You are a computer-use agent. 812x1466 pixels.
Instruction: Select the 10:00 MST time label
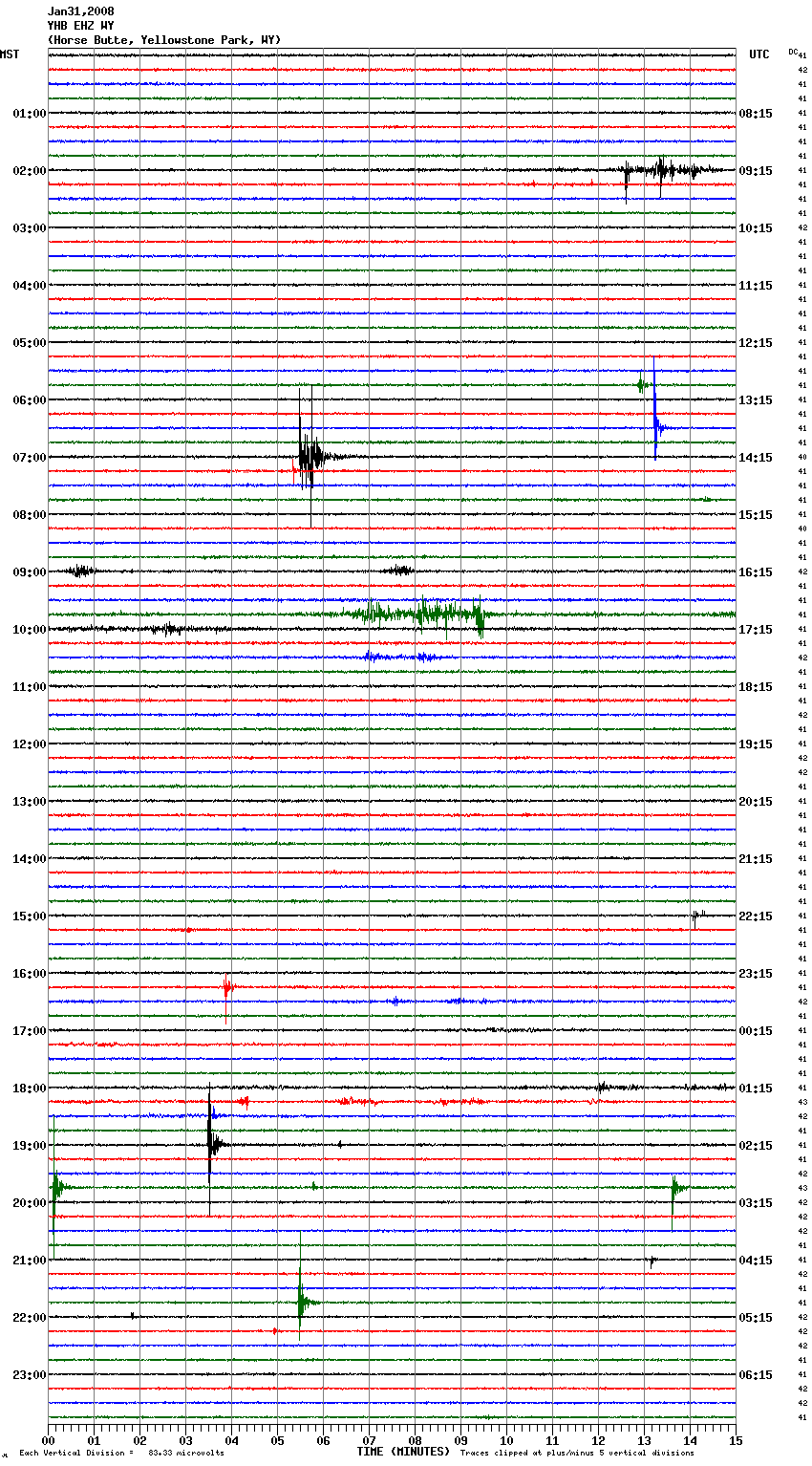pyautogui.click(x=30, y=630)
